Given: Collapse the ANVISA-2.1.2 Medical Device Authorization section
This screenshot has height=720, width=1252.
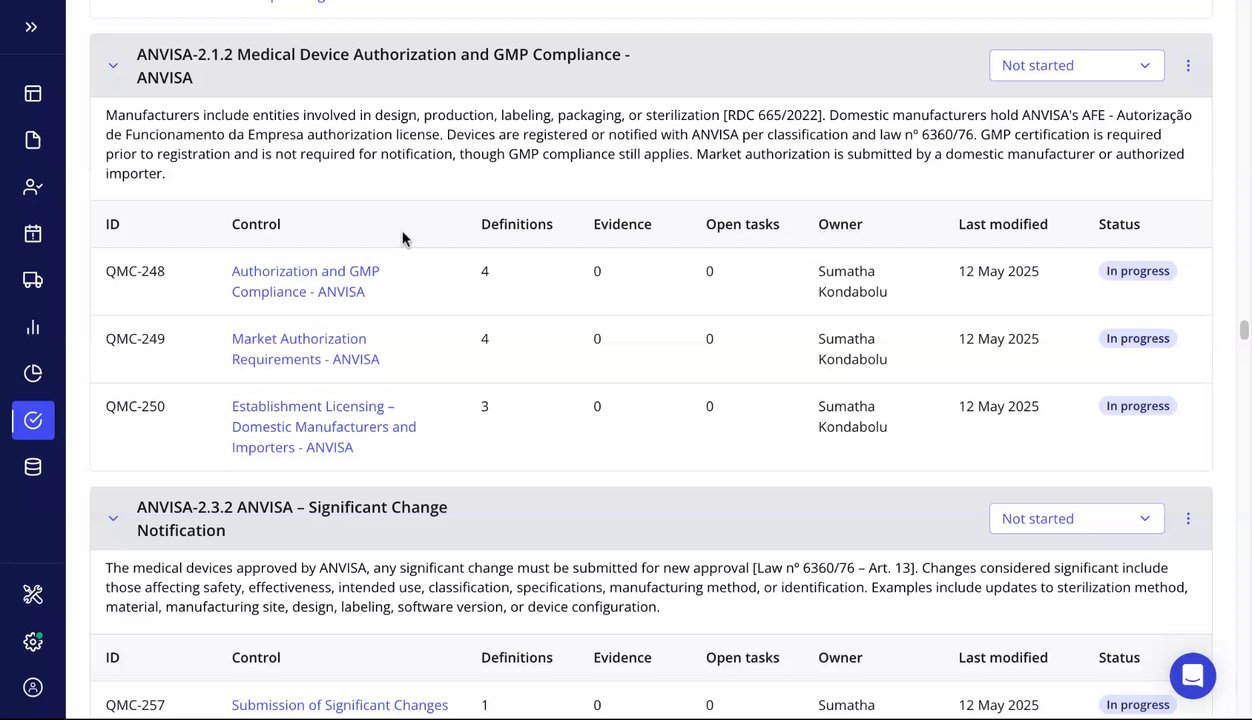Looking at the screenshot, I should (113, 66).
